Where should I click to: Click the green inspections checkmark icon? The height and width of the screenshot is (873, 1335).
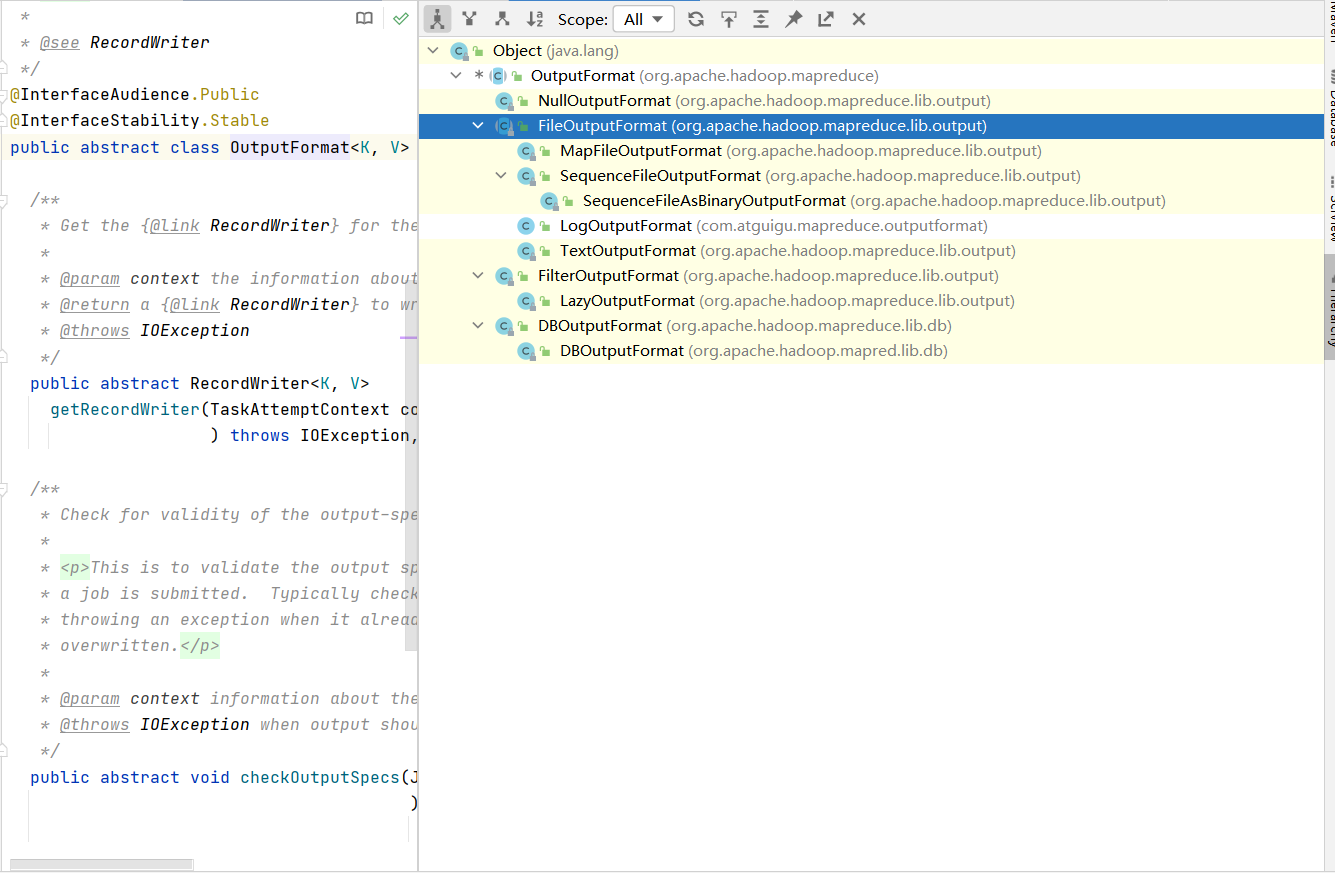(x=400, y=18)
